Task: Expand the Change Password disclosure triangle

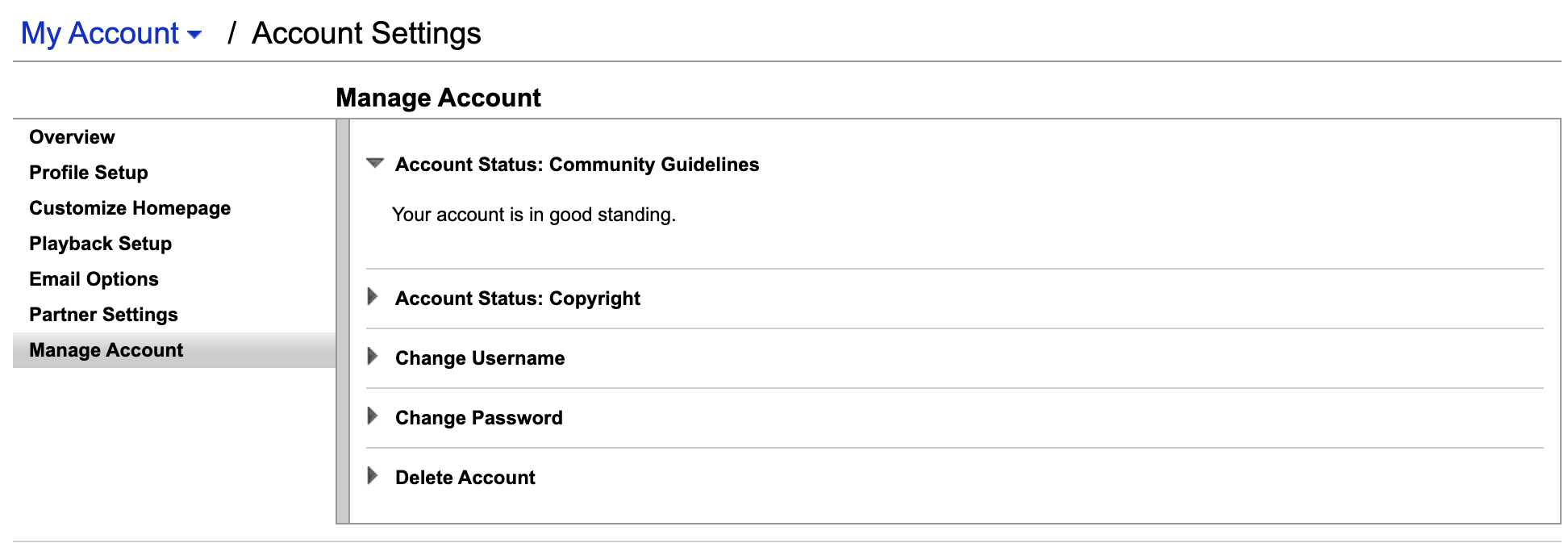Action: (373, 416)
